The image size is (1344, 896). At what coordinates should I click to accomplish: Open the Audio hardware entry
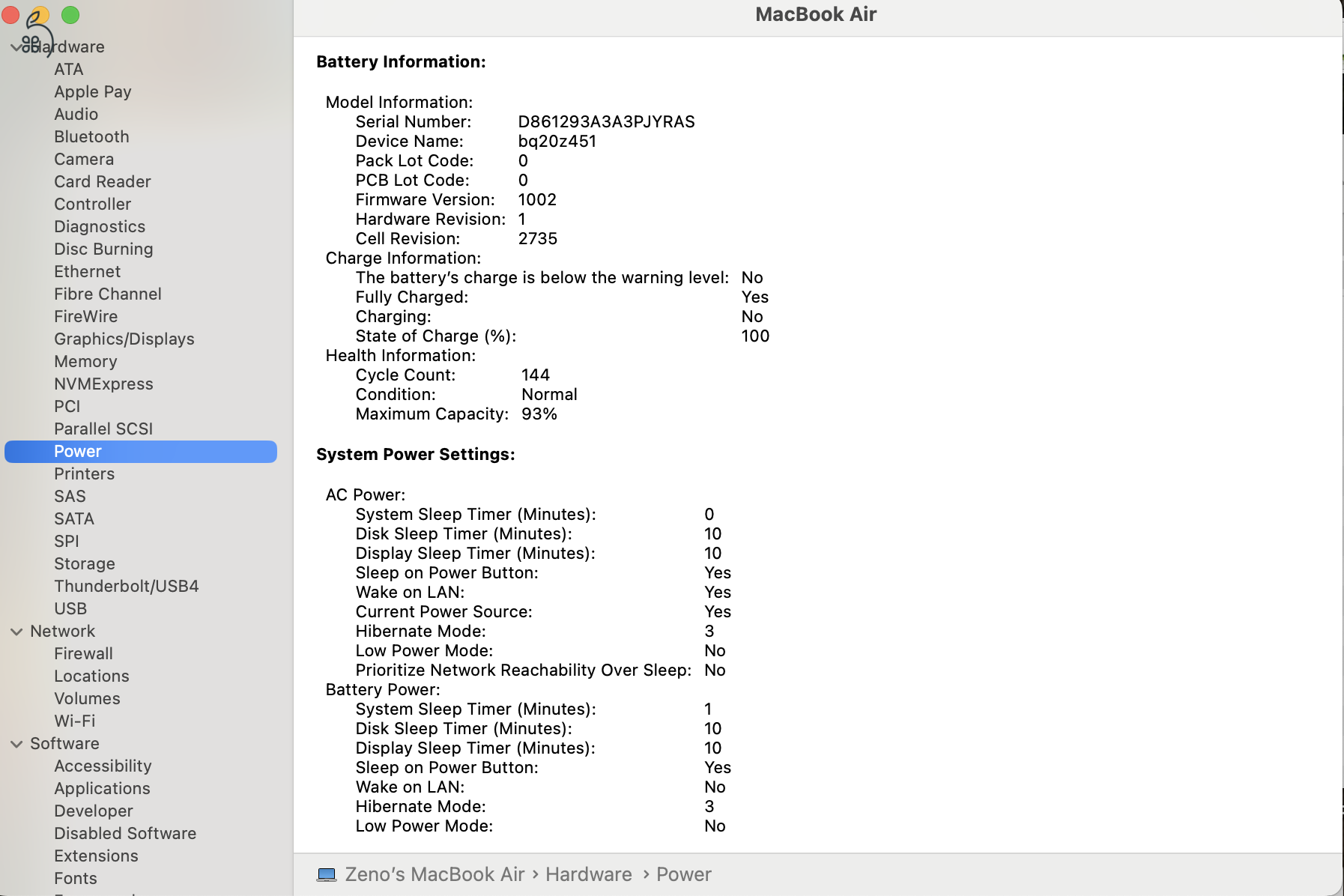pyautogui.click(x=76, y=114)
